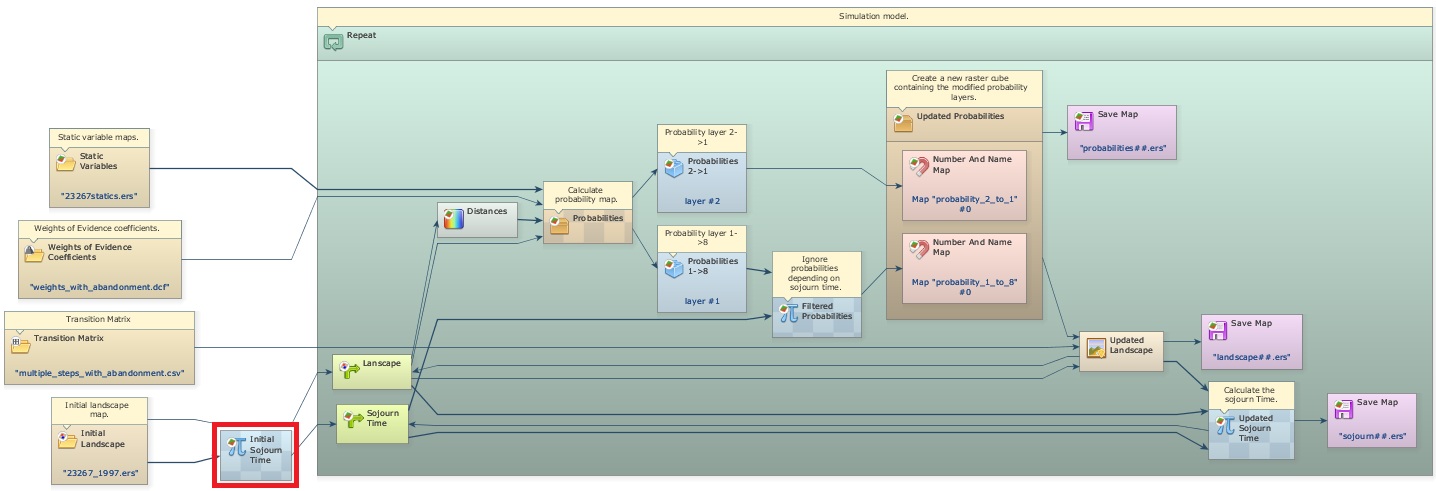Select the Static Variables folder icon
This screenshot has height=491, width=1436.
click(65, 161)
